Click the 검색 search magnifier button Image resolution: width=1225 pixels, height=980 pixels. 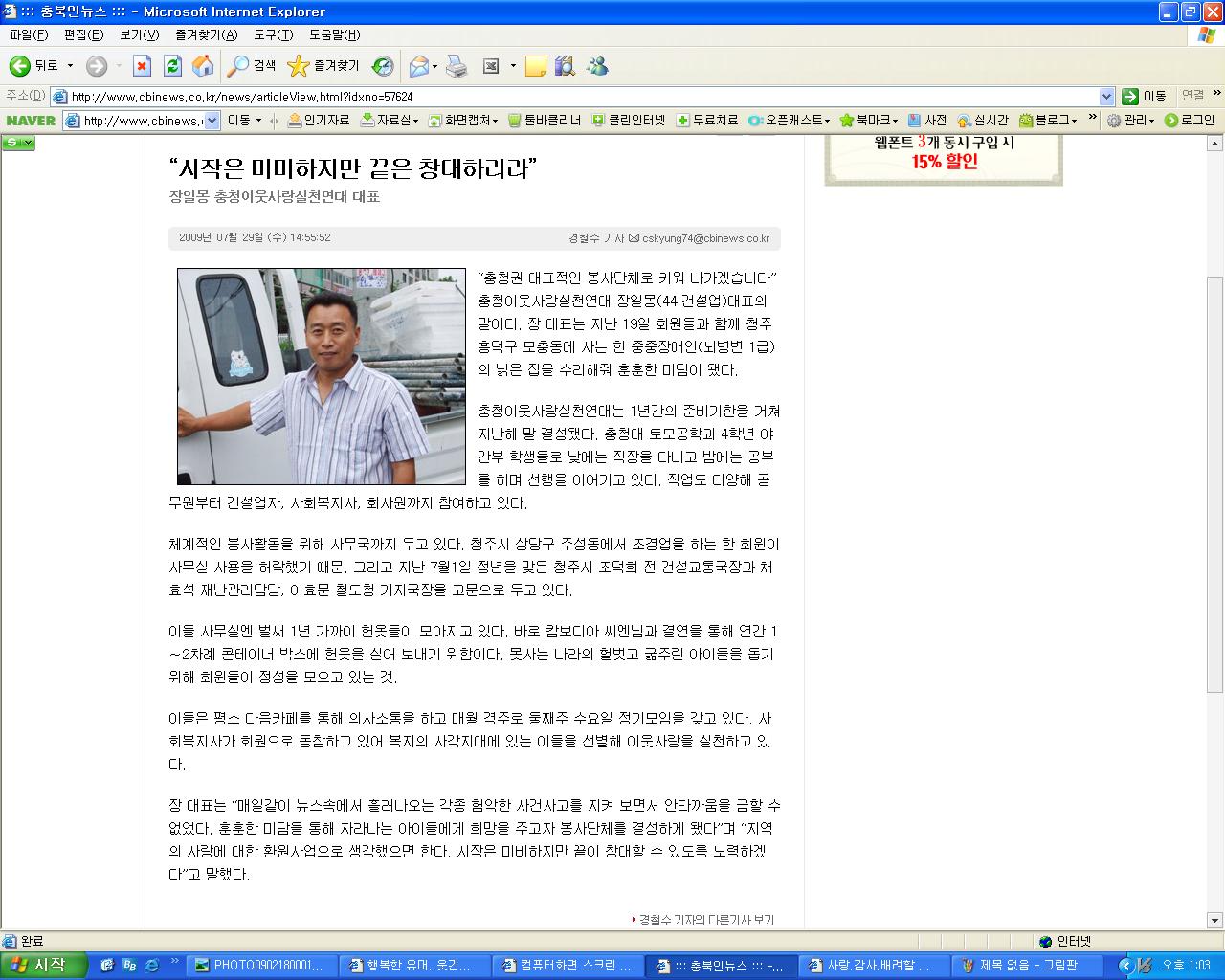[x=252, y=66]
